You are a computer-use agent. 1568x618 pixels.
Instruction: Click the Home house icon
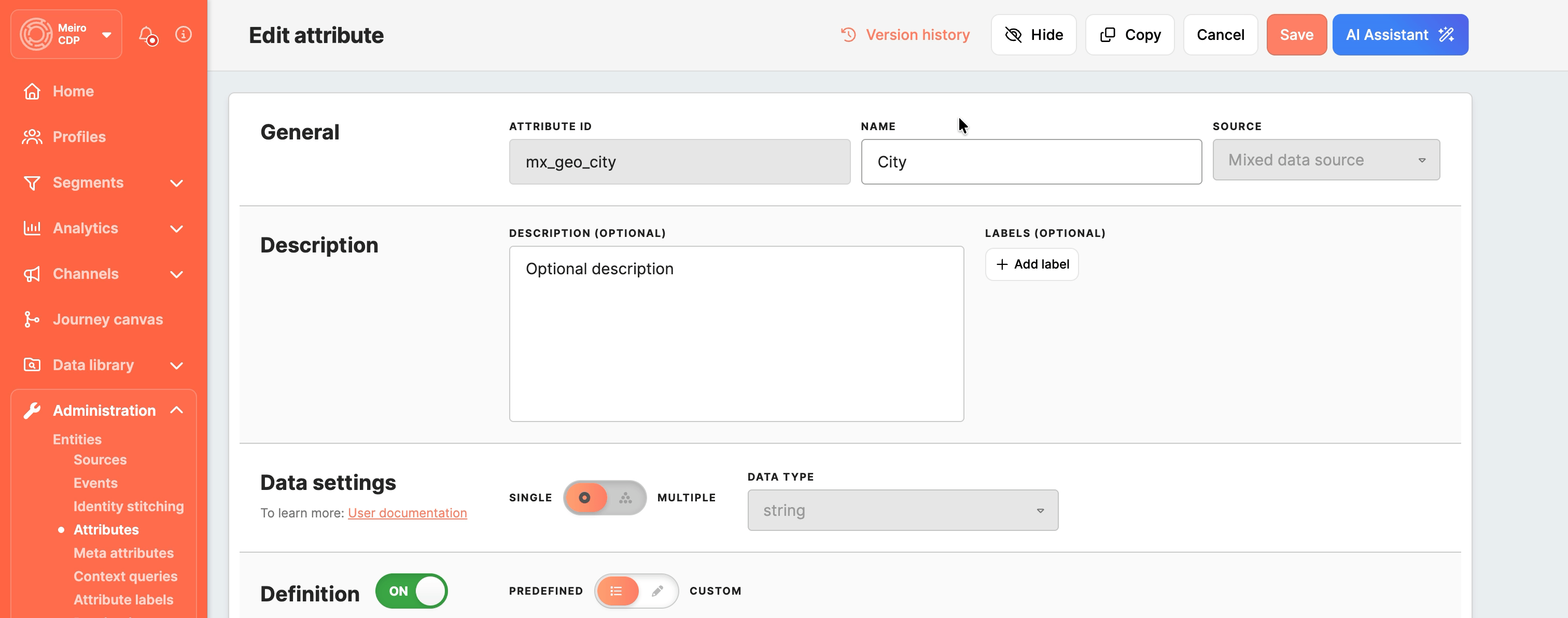32,91
